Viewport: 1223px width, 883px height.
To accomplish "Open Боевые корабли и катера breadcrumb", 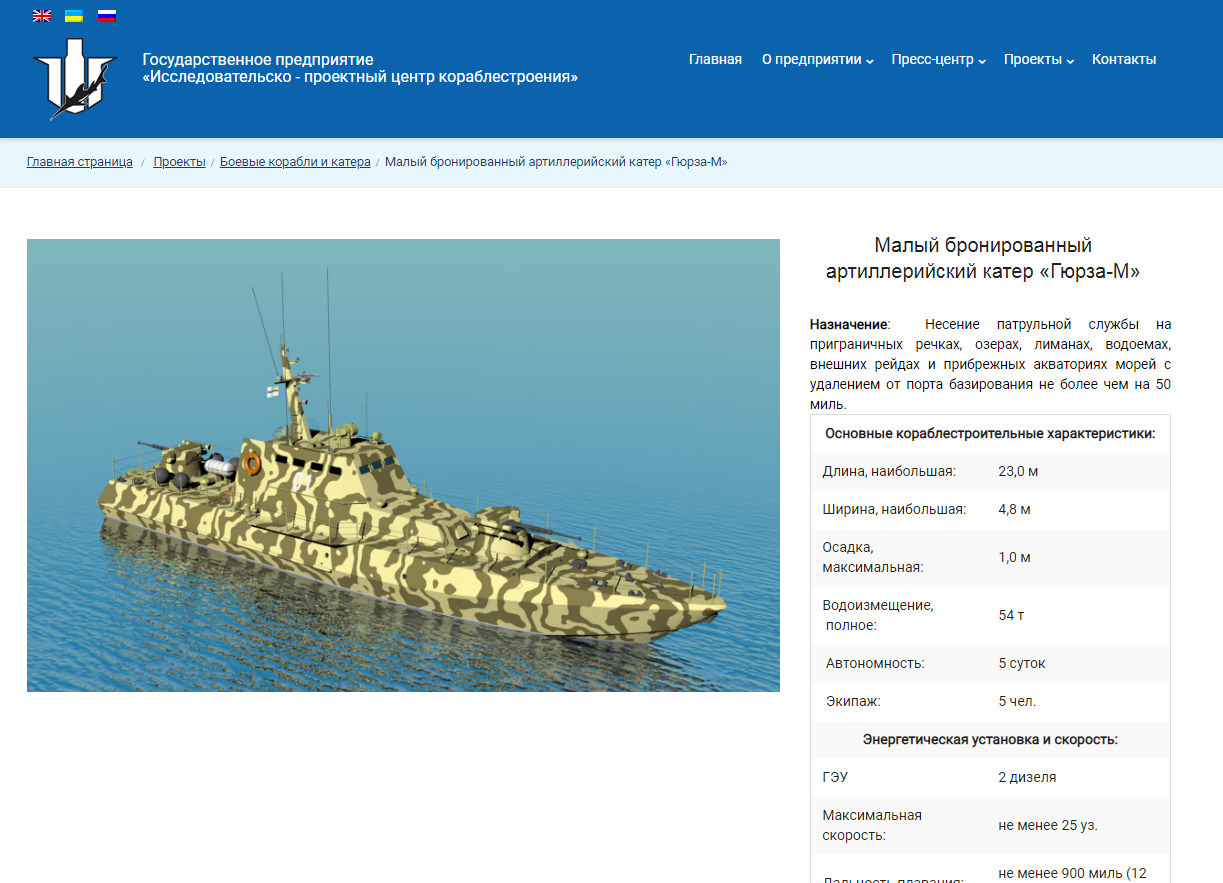I will pos(295,162).
